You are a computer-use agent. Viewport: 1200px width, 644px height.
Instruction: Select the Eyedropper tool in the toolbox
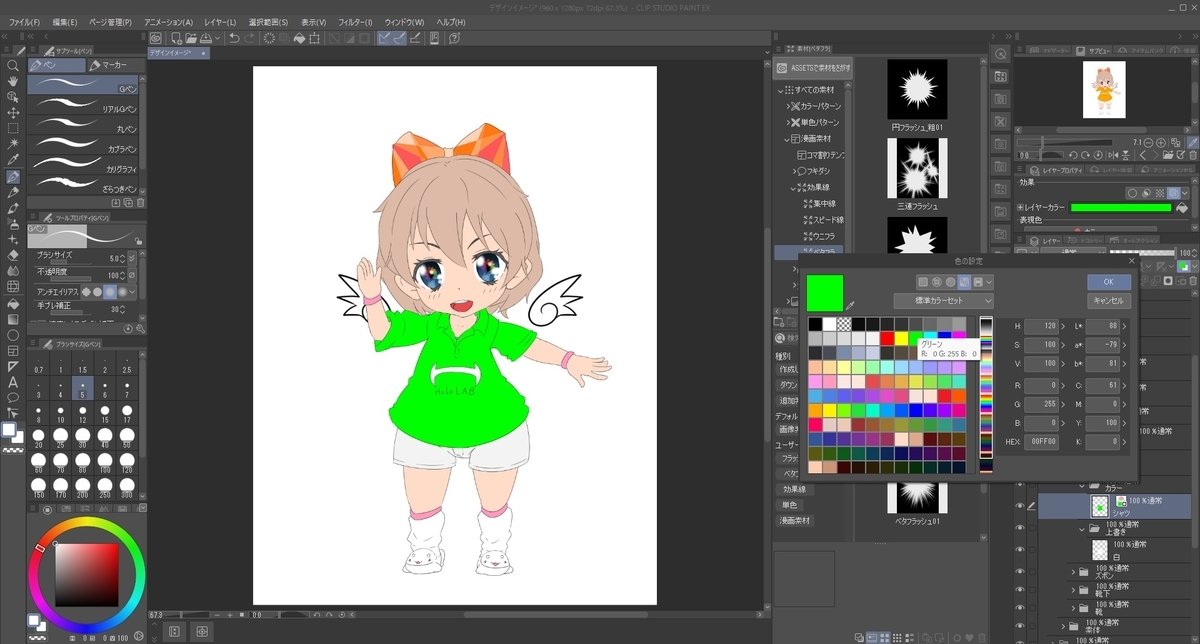click(13, 160)
